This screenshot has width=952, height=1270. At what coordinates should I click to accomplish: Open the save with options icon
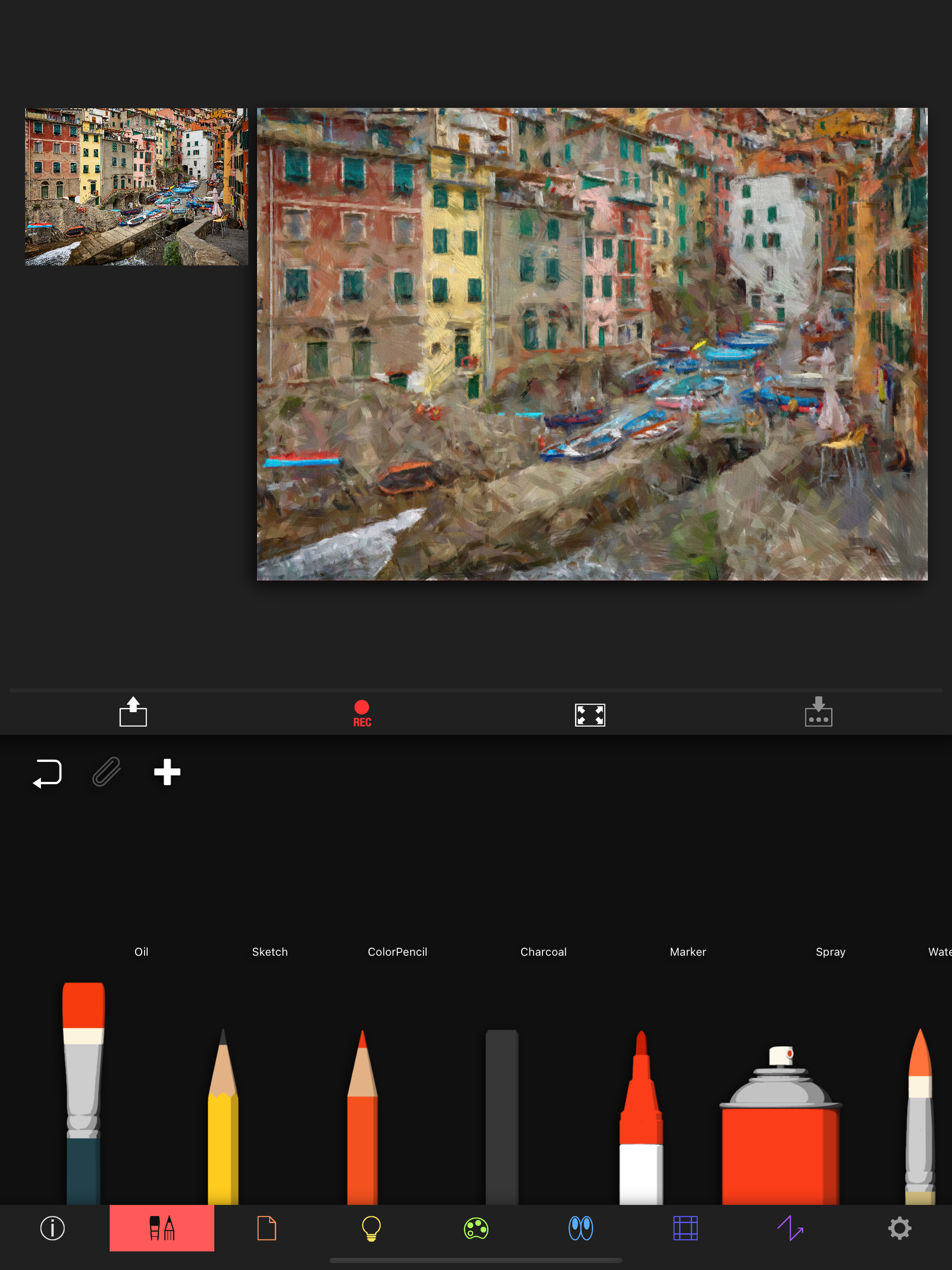(x=818, y=712)
